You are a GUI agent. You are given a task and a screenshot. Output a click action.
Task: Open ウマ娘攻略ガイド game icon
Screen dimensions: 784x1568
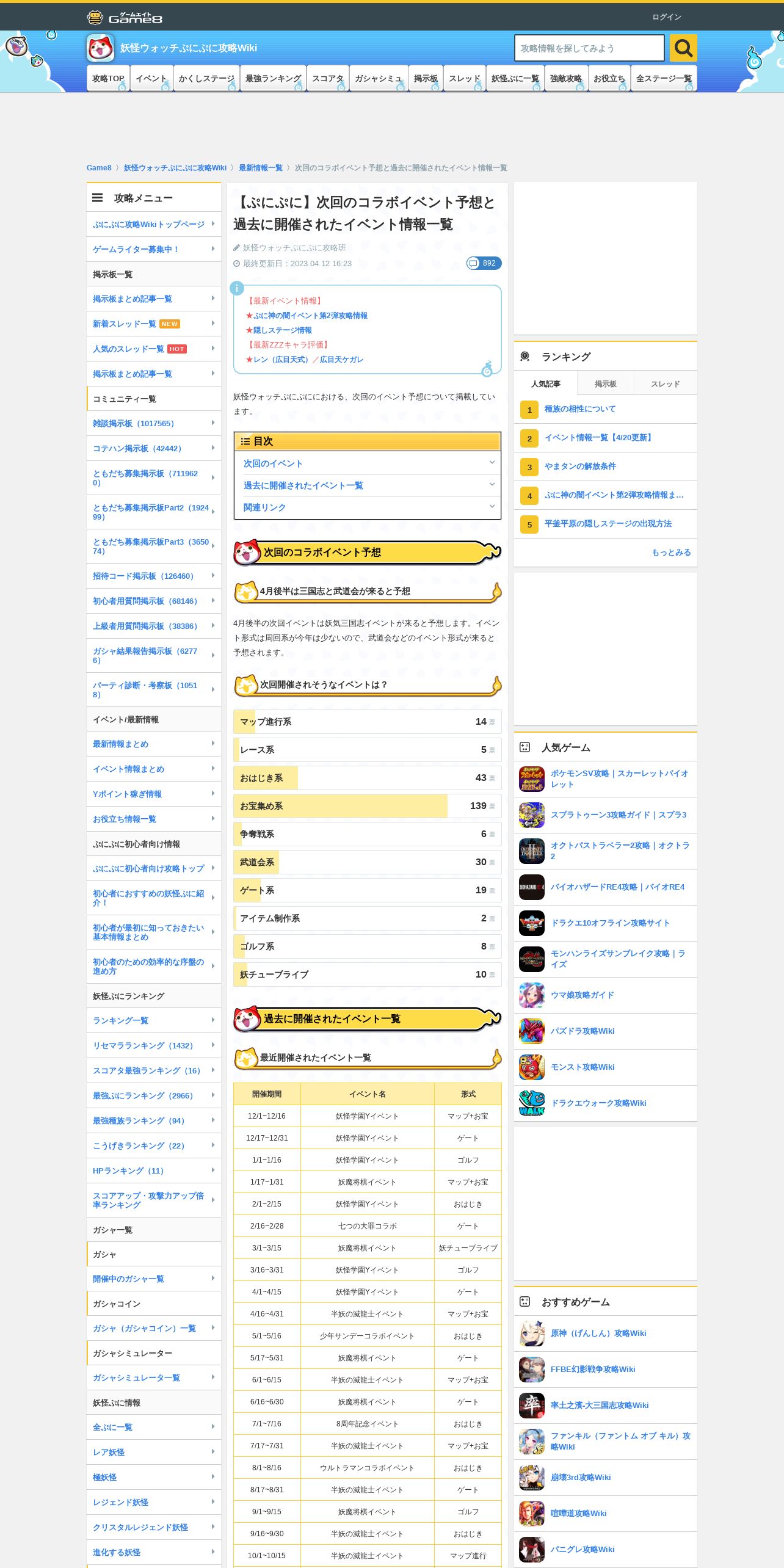pos(532,995)
